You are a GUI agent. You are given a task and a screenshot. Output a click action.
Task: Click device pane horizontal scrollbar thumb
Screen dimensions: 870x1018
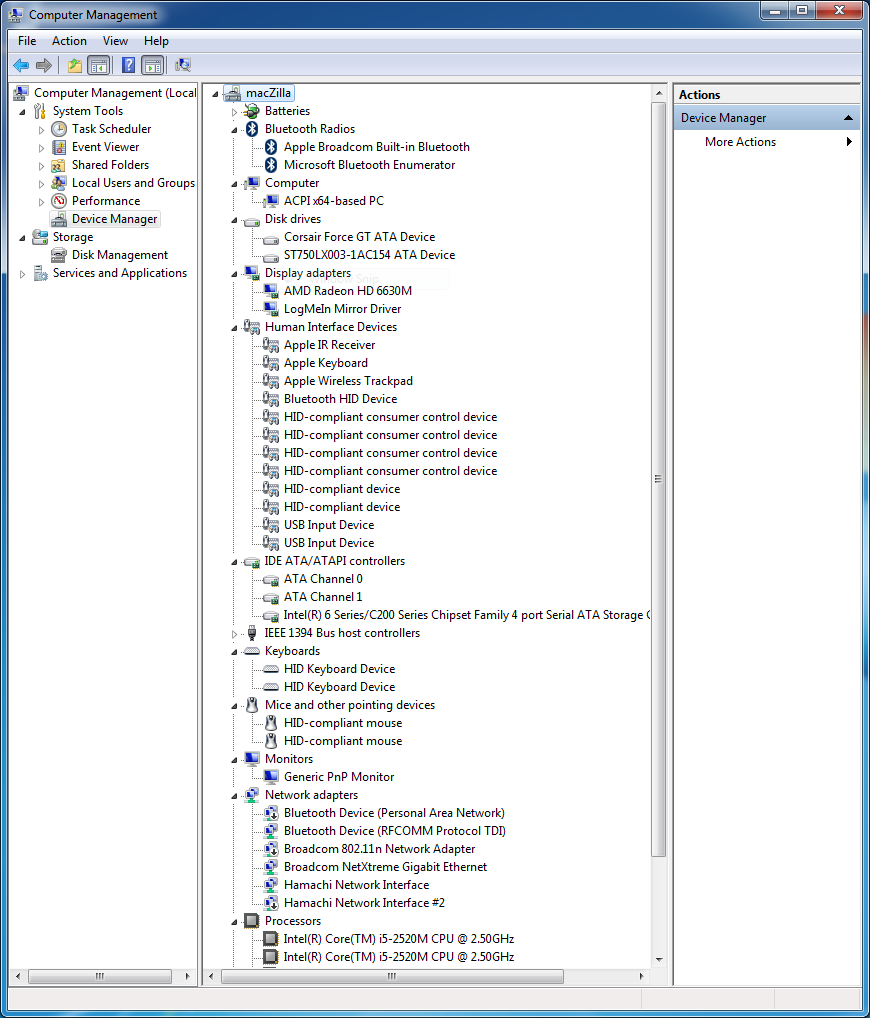pos(392,976)
